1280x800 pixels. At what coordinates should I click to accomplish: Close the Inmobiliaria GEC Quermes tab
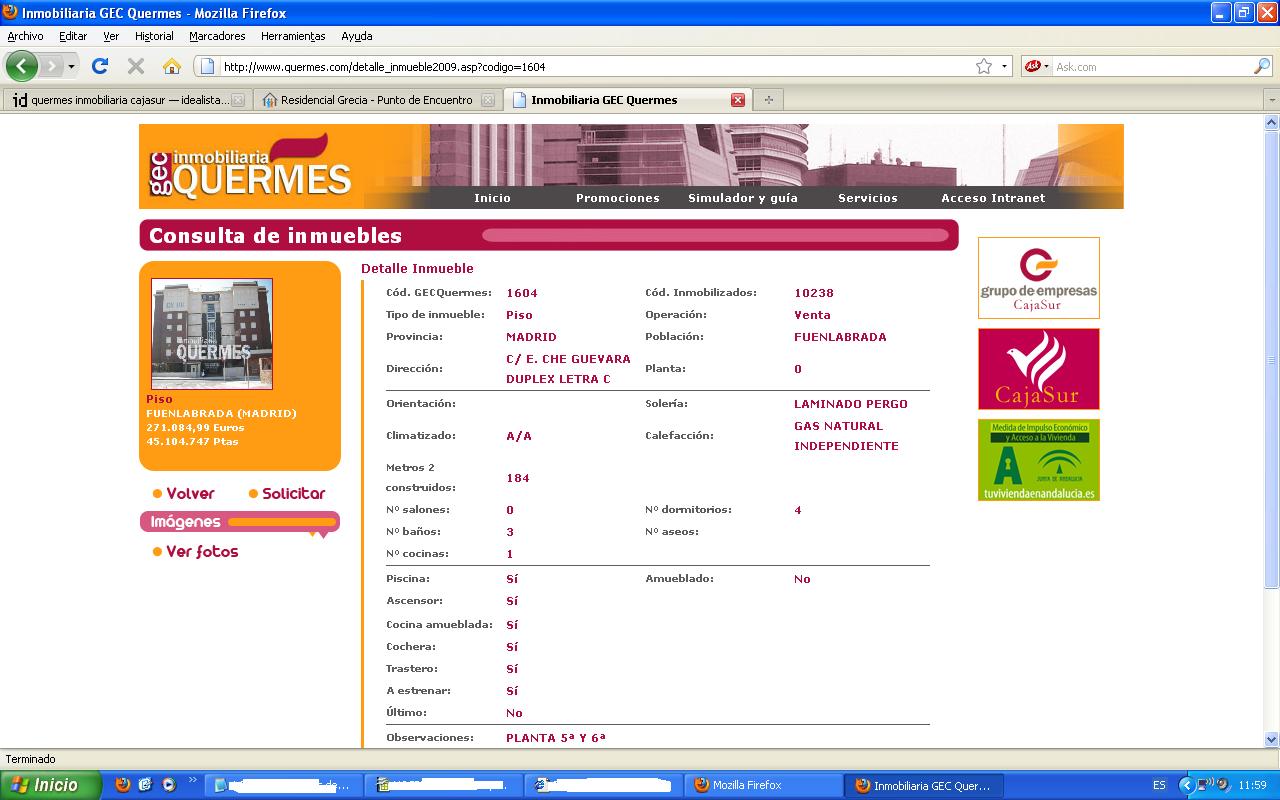pyautogui.click(x=738, y=100)
